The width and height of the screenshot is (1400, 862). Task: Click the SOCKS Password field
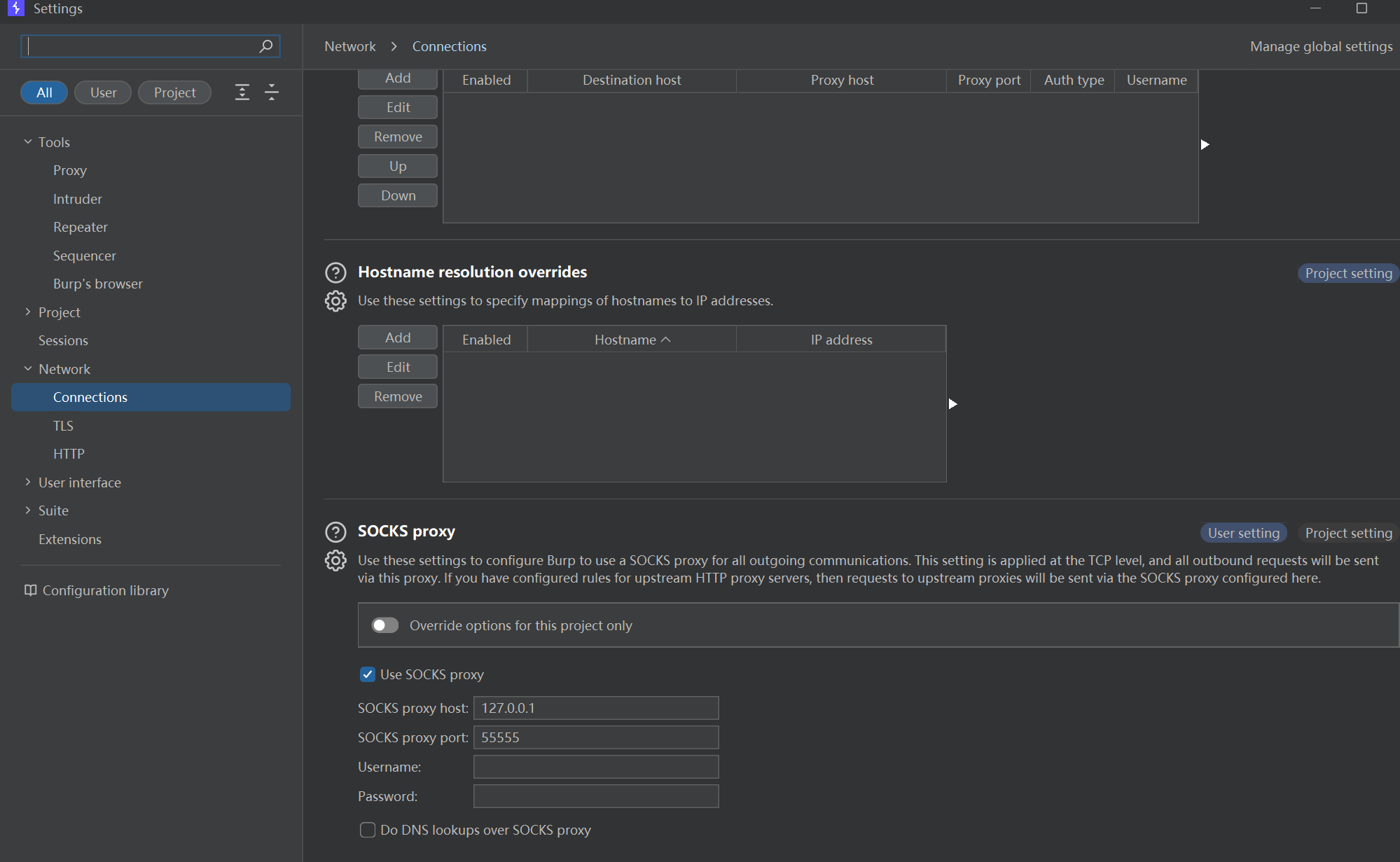pos(596,796)
